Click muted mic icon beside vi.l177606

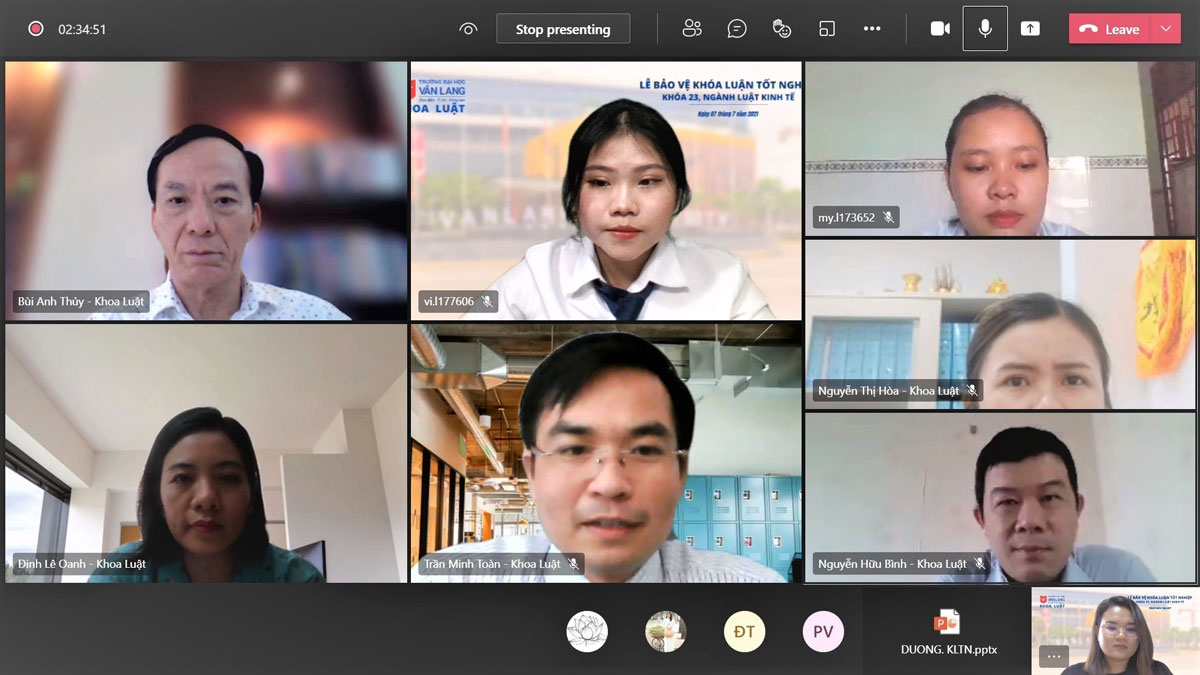487,301
